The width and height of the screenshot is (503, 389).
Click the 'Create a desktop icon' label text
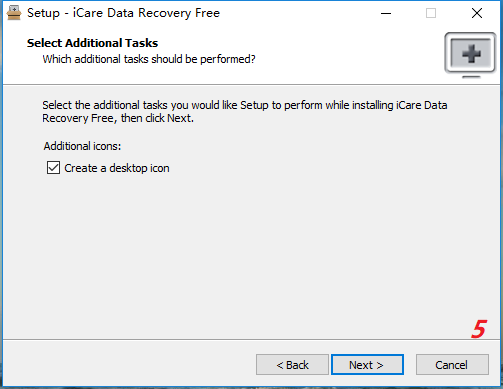click(117, 168)
